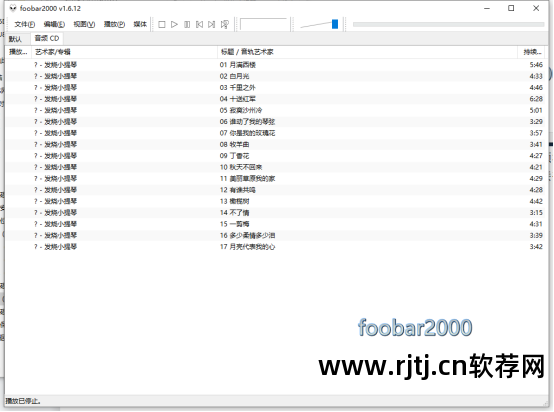The image size is (554, 412).
Task: Select the track numbered 10
Action: (275, 167)
